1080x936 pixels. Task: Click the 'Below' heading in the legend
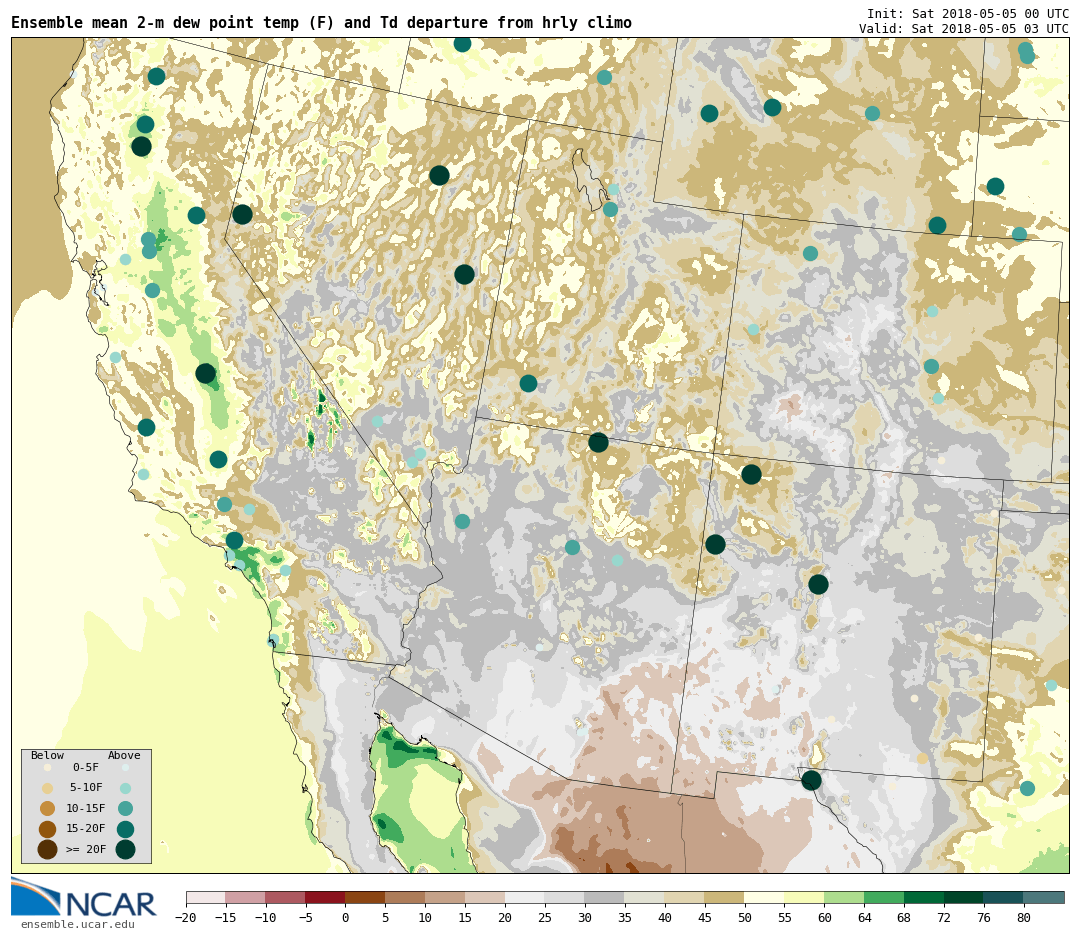tap(47, 755)
